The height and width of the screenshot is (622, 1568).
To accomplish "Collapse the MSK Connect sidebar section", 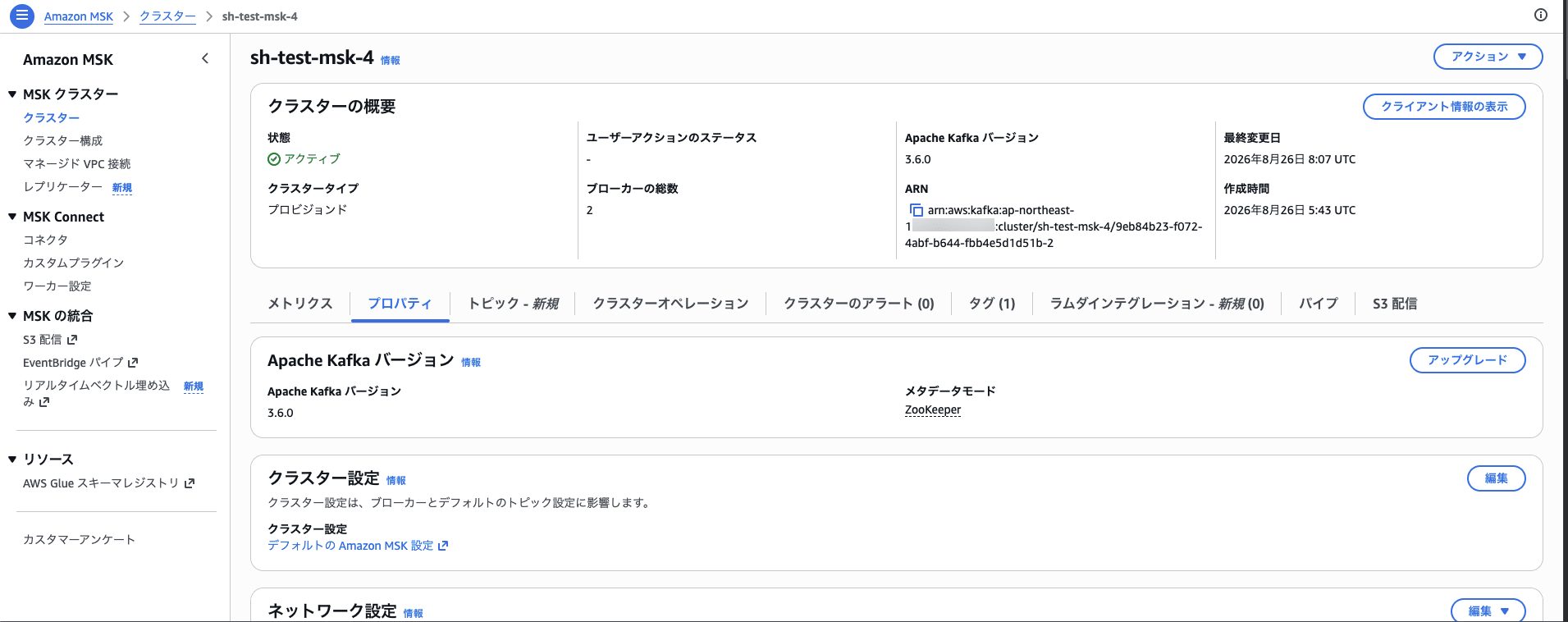I will pyautogui.click(x=12, y=217).
